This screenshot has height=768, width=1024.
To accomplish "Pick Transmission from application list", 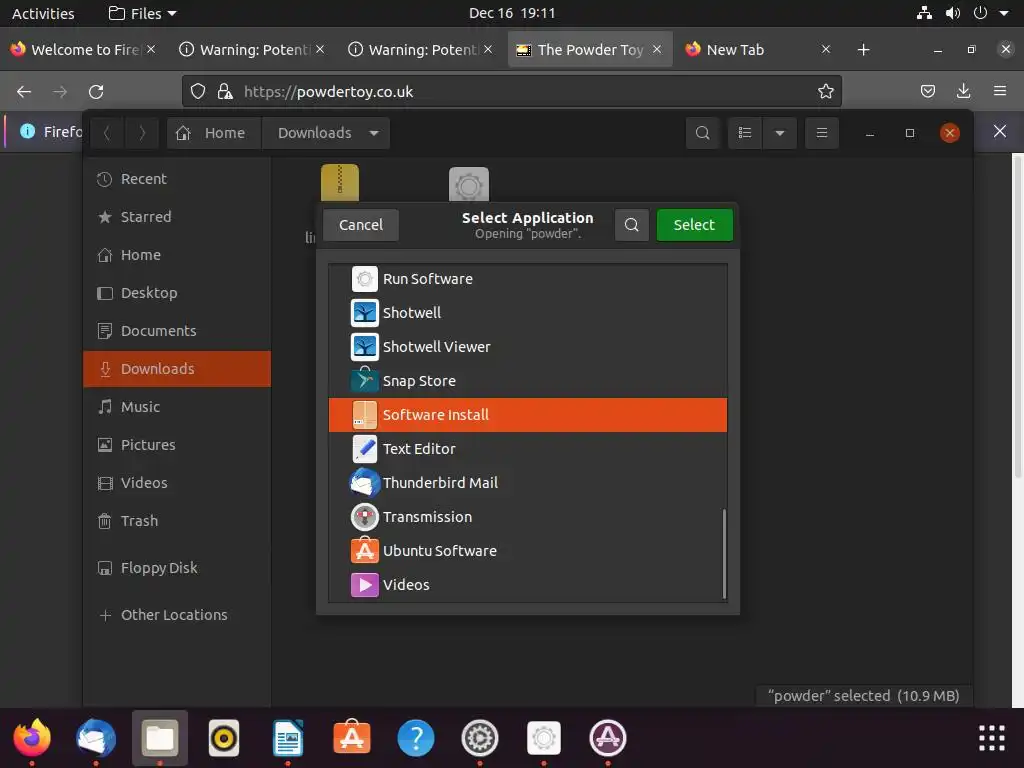I will pyautogui.click(x=528, y=517).
